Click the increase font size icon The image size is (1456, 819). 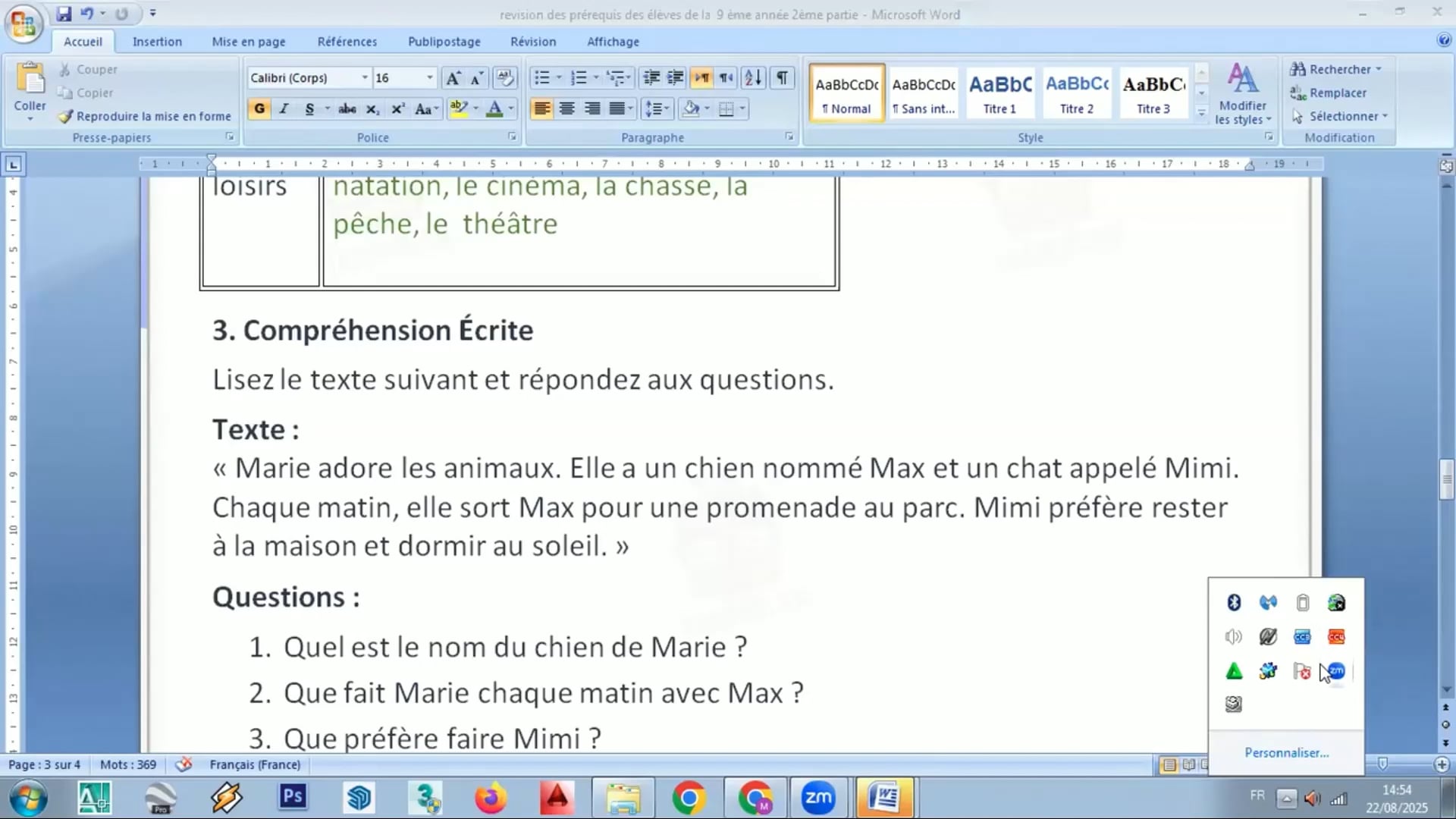453,77
